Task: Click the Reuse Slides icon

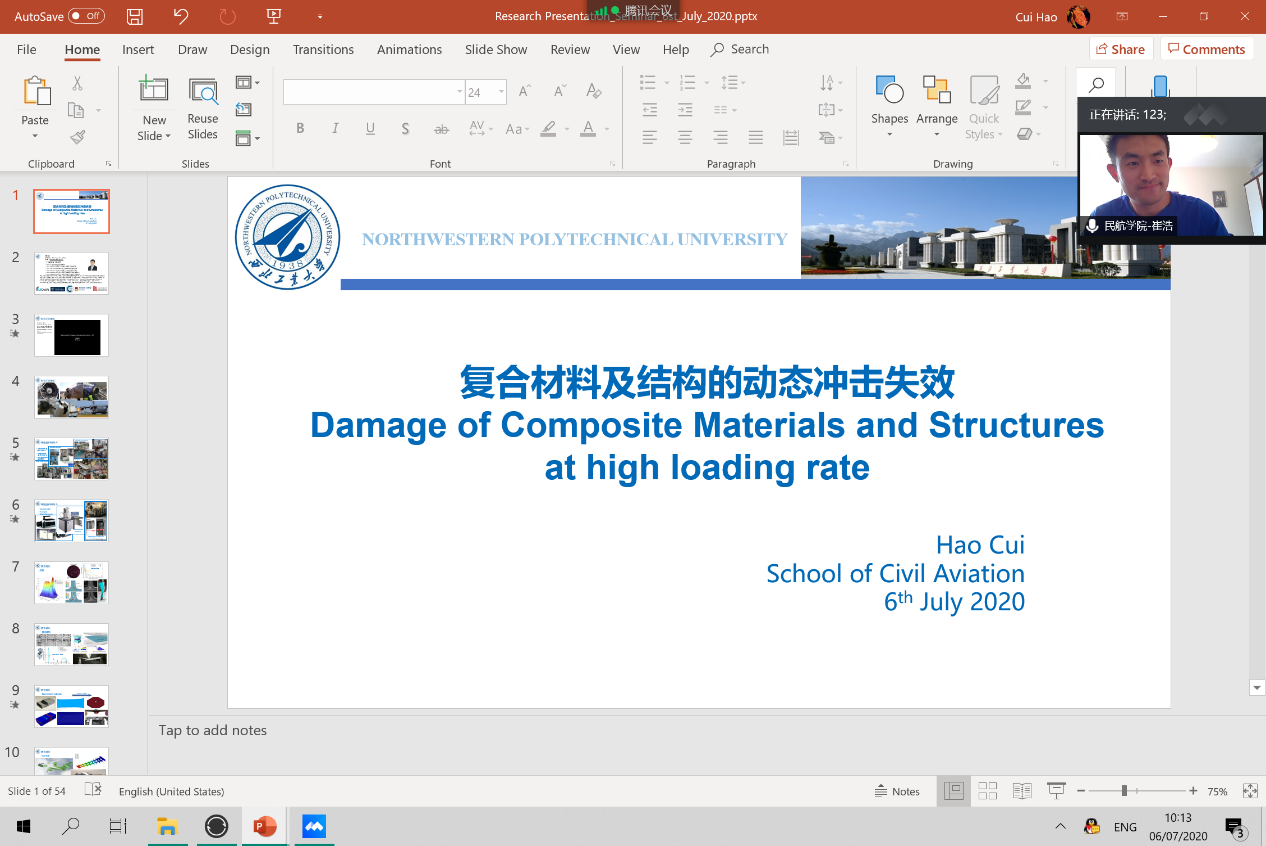Action: pyautogui.click(x=203, y=110)
